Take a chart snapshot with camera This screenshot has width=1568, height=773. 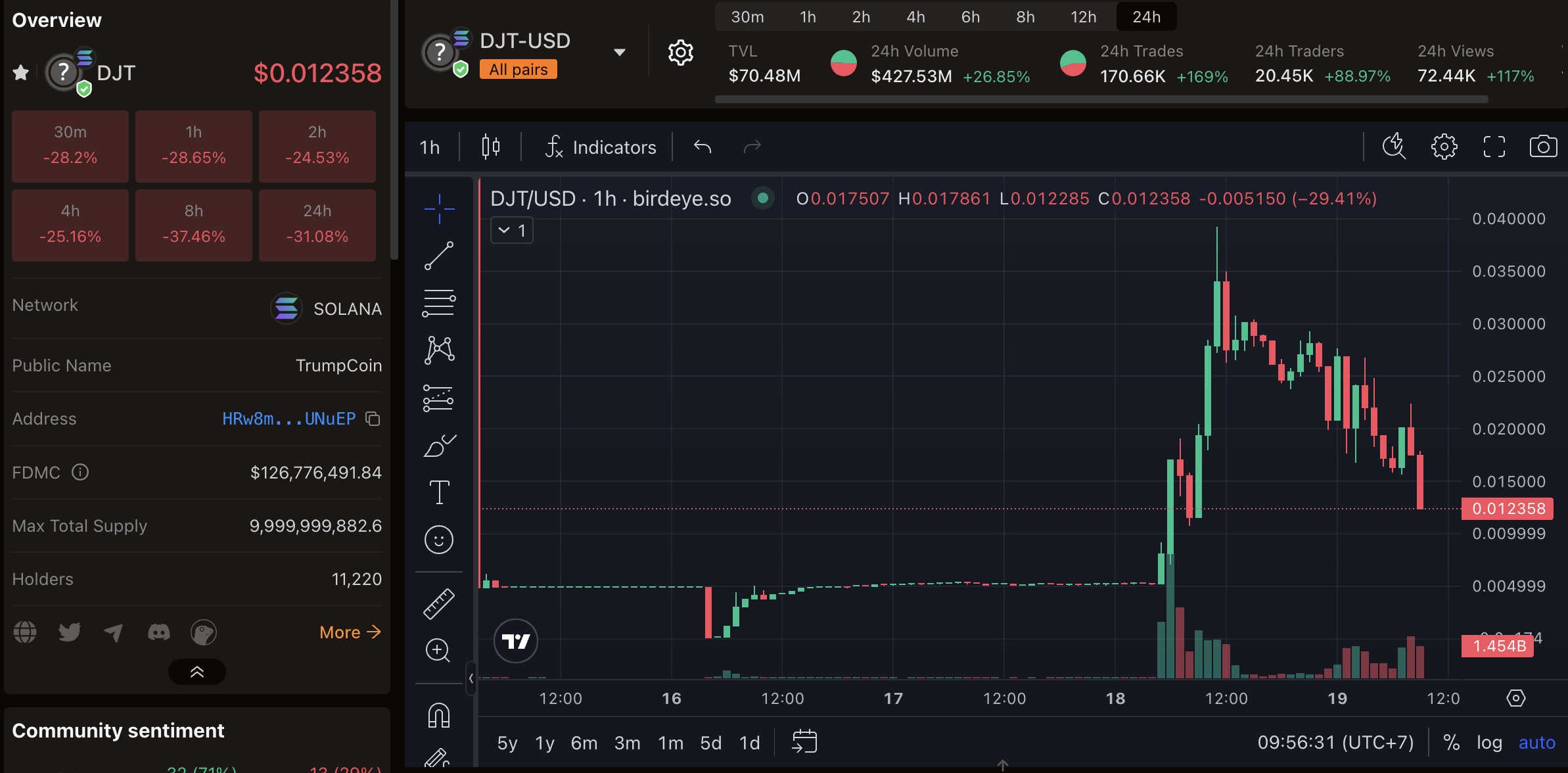pos(1543,146)
